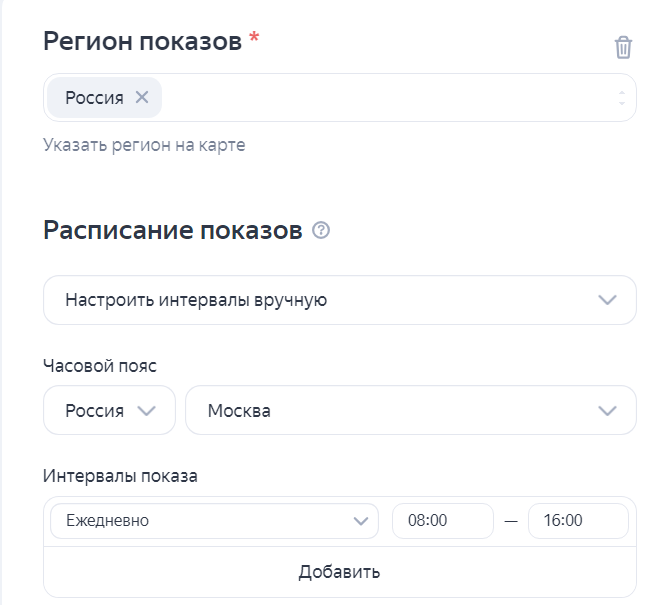669x605 pixels.
Task: Select the Россия chip in the region field
Action: [94, 97]
